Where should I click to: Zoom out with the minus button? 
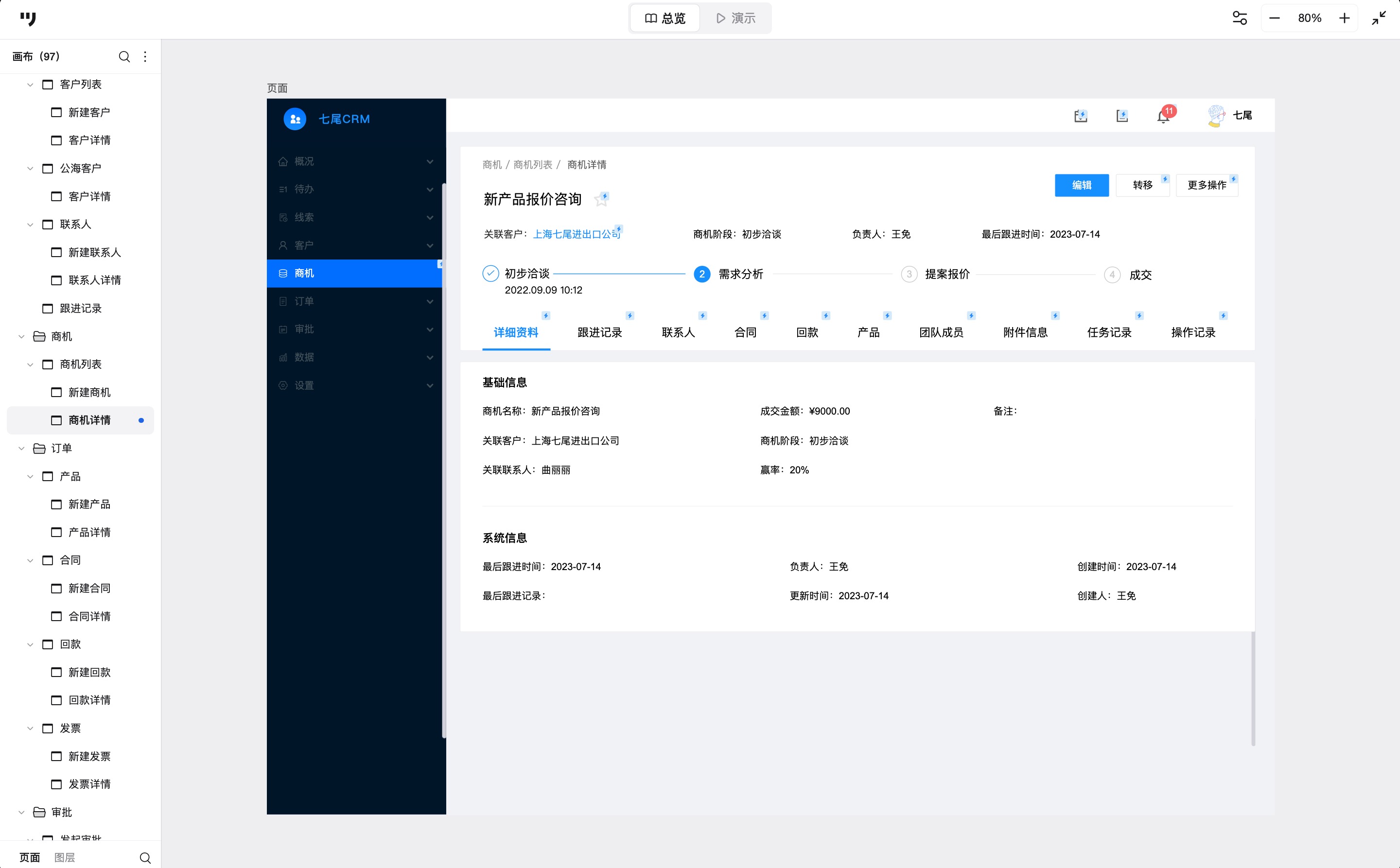[1274, 18]
